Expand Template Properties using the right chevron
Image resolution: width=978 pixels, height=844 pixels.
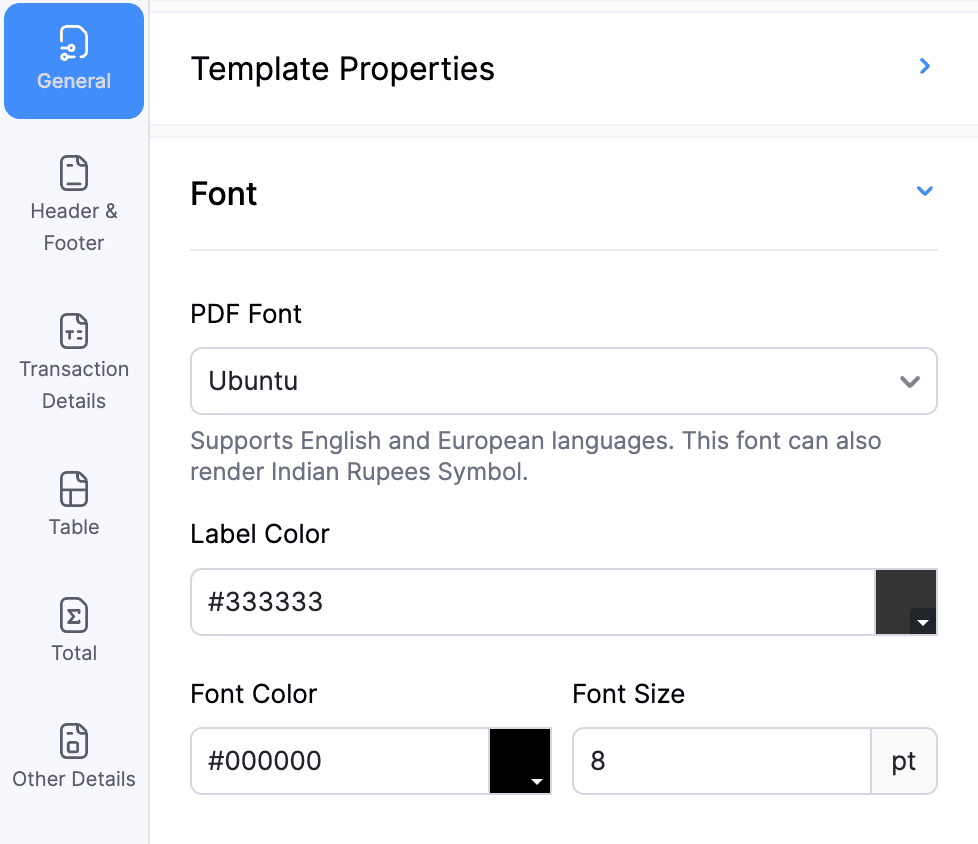tap(925, 67)
